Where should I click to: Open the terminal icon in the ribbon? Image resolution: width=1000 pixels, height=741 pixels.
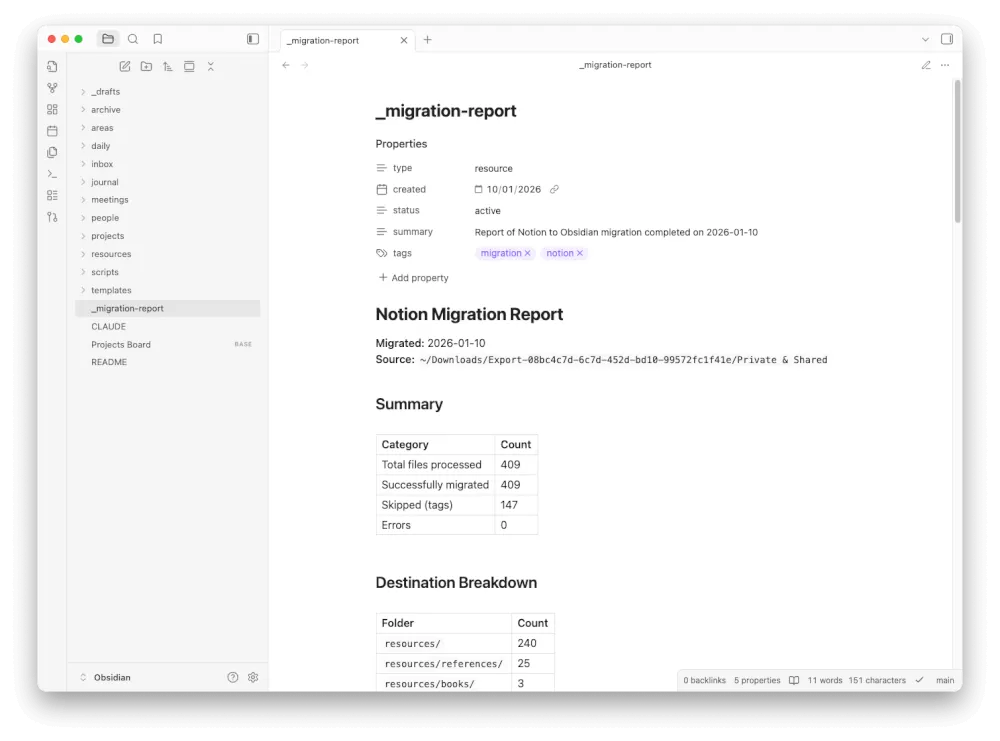52,173
